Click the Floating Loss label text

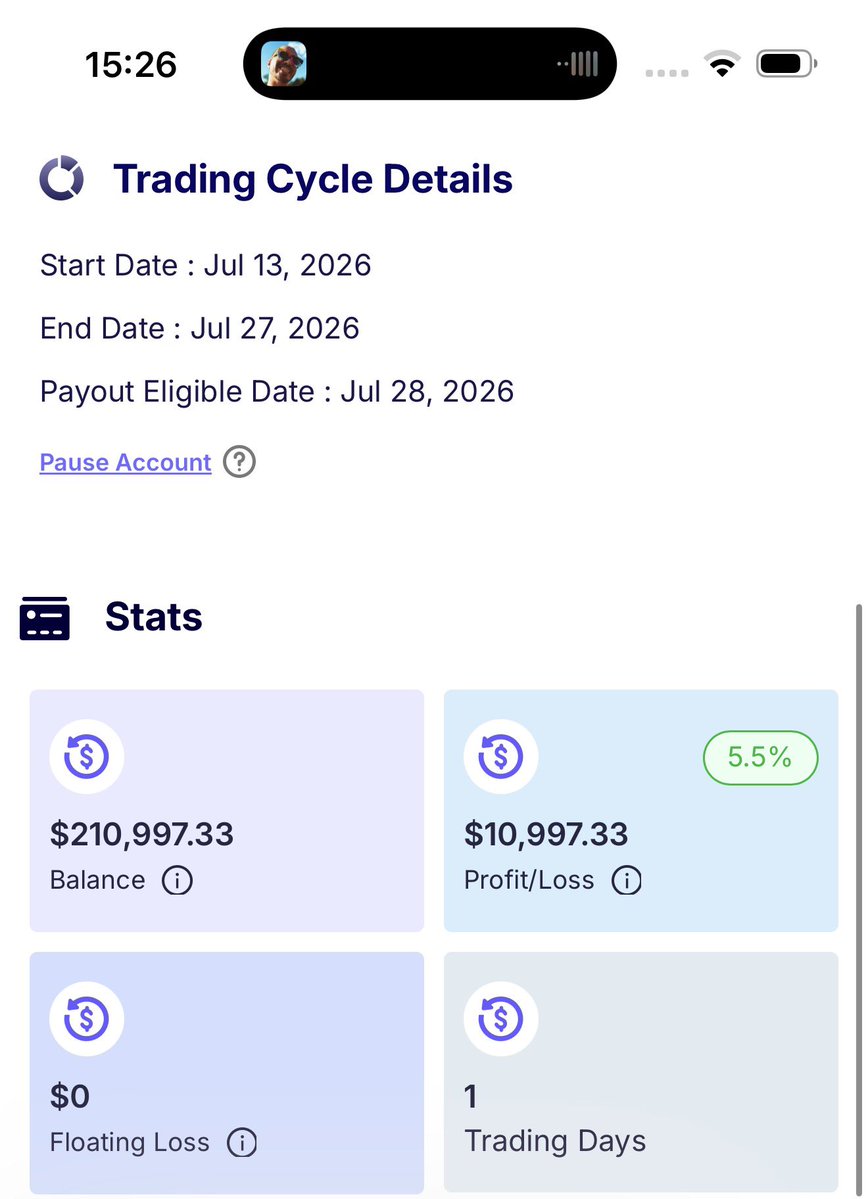click(x=129, y=1142)
